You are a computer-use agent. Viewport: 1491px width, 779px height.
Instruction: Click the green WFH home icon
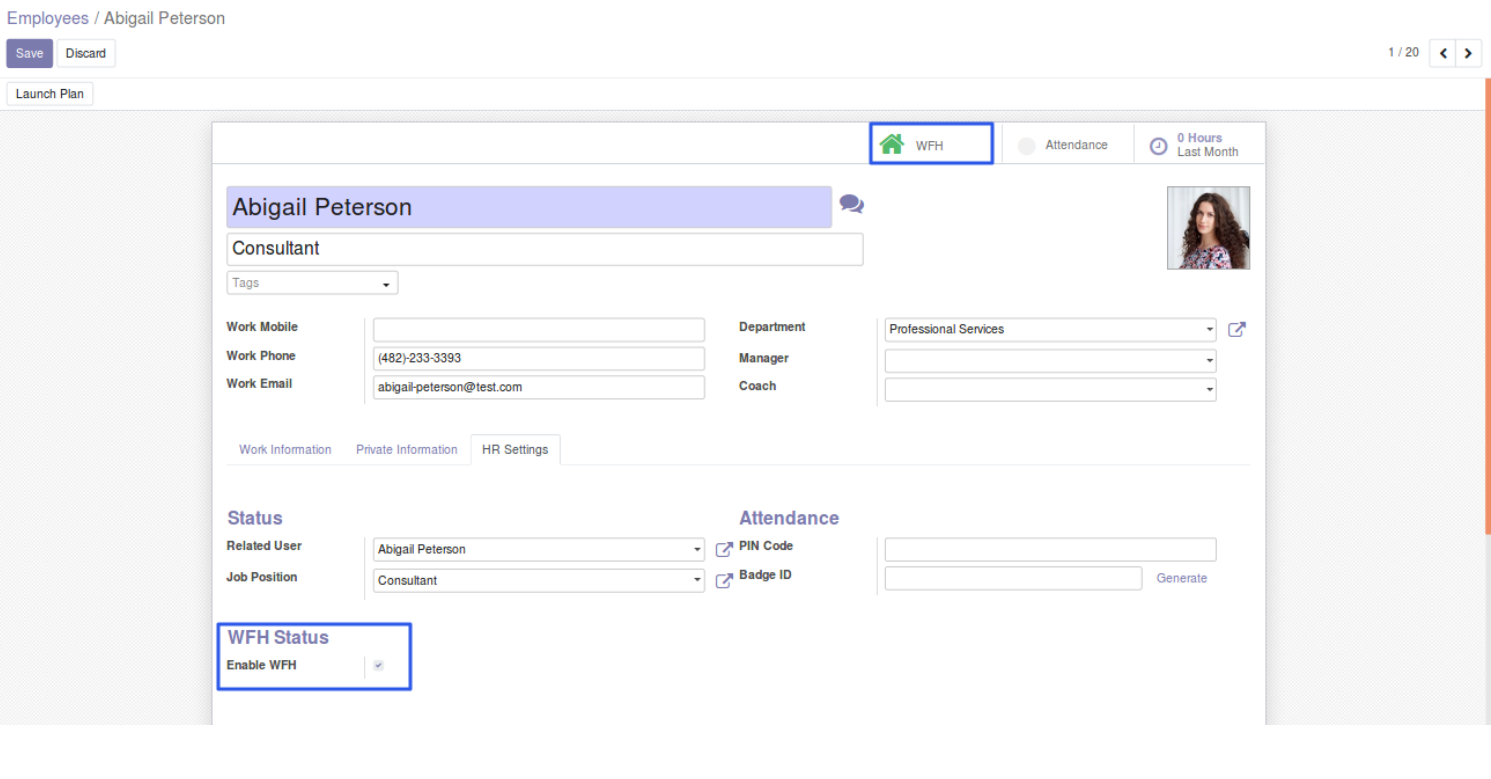tap(891, 145)
